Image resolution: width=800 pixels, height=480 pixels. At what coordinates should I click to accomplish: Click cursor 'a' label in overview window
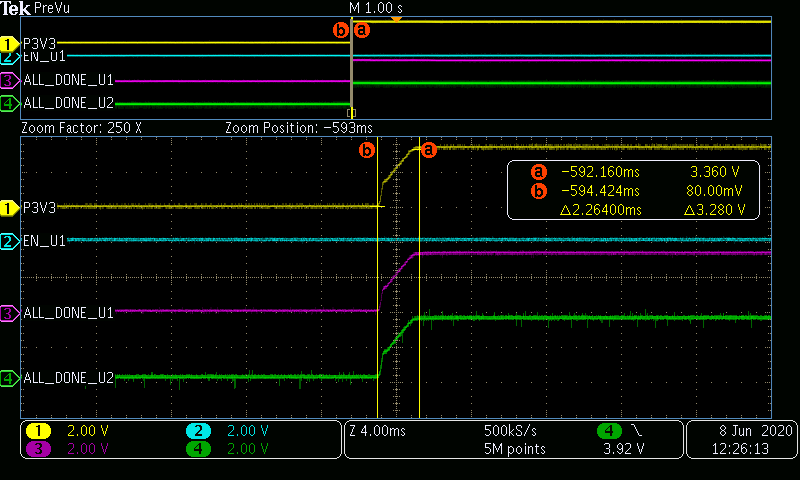361,30
